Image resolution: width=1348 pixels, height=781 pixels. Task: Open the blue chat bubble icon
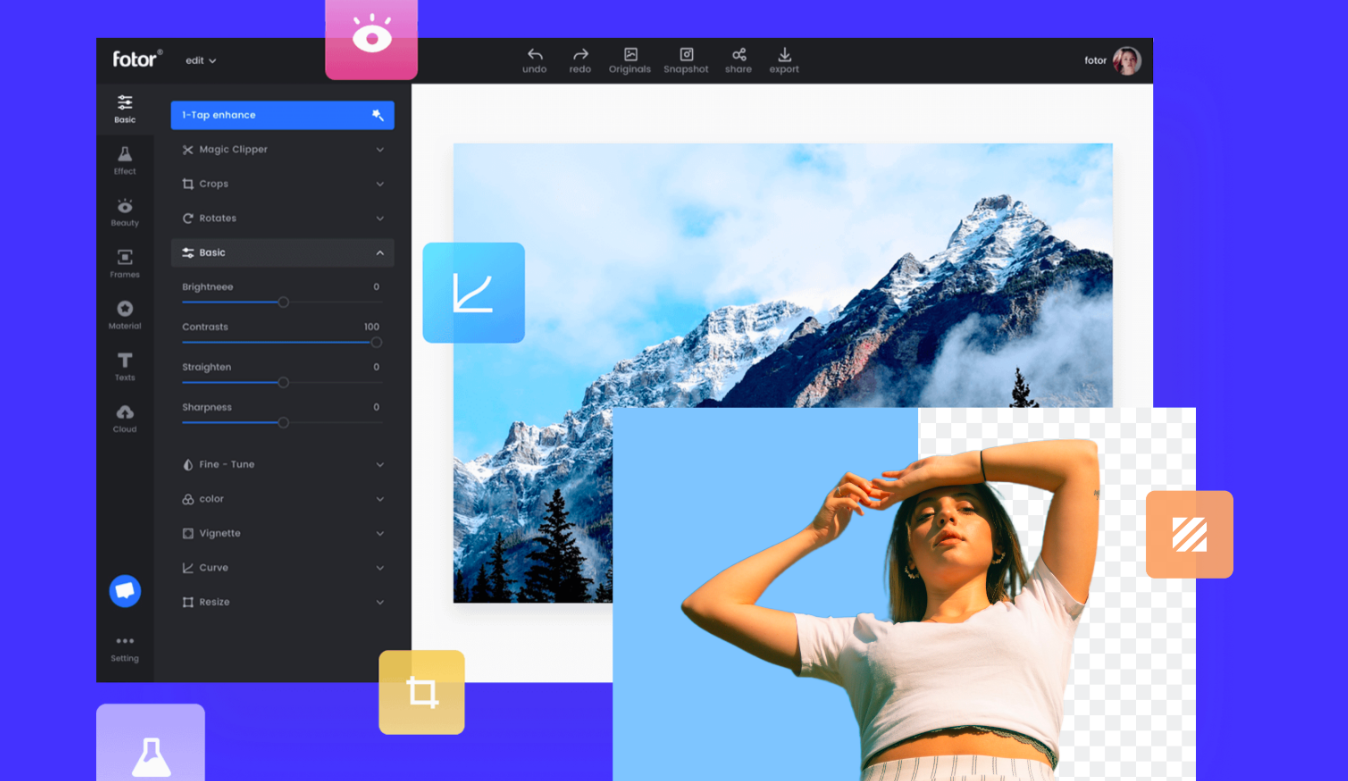pyautogui.click(x=125, y=591)
